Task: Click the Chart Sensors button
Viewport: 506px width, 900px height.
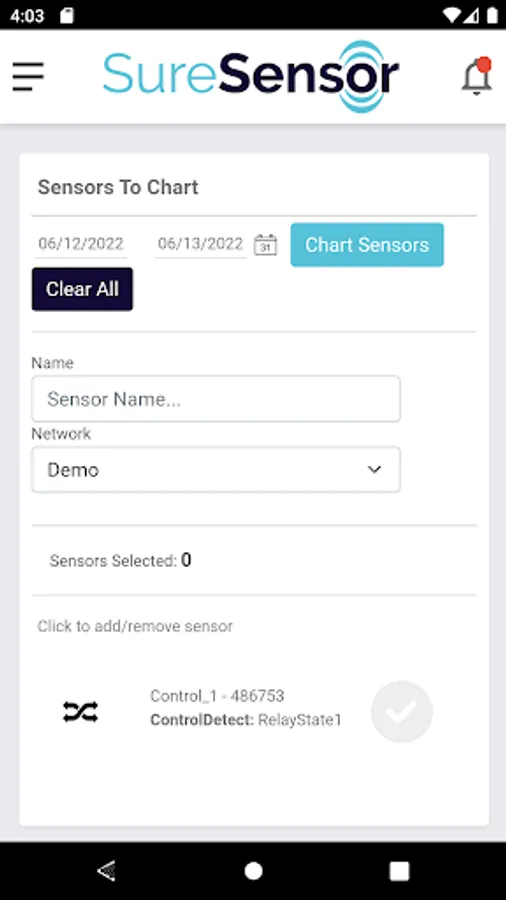Action: (367, 245)
